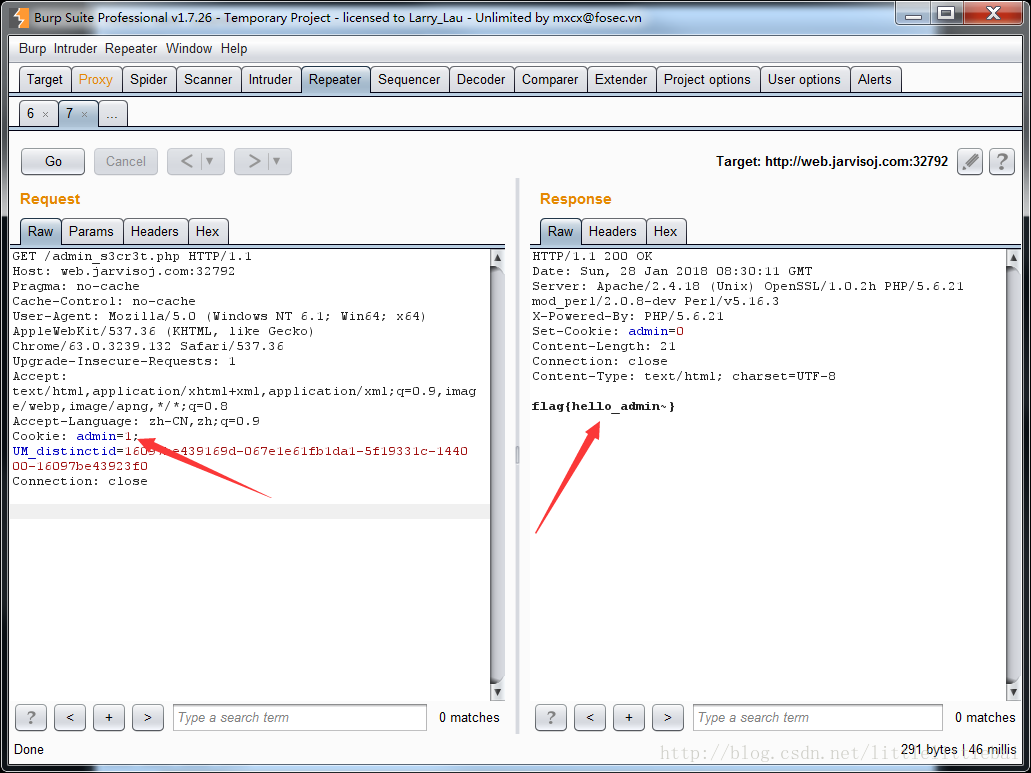Switch to the Comparer tab

[x=550, y=80]
